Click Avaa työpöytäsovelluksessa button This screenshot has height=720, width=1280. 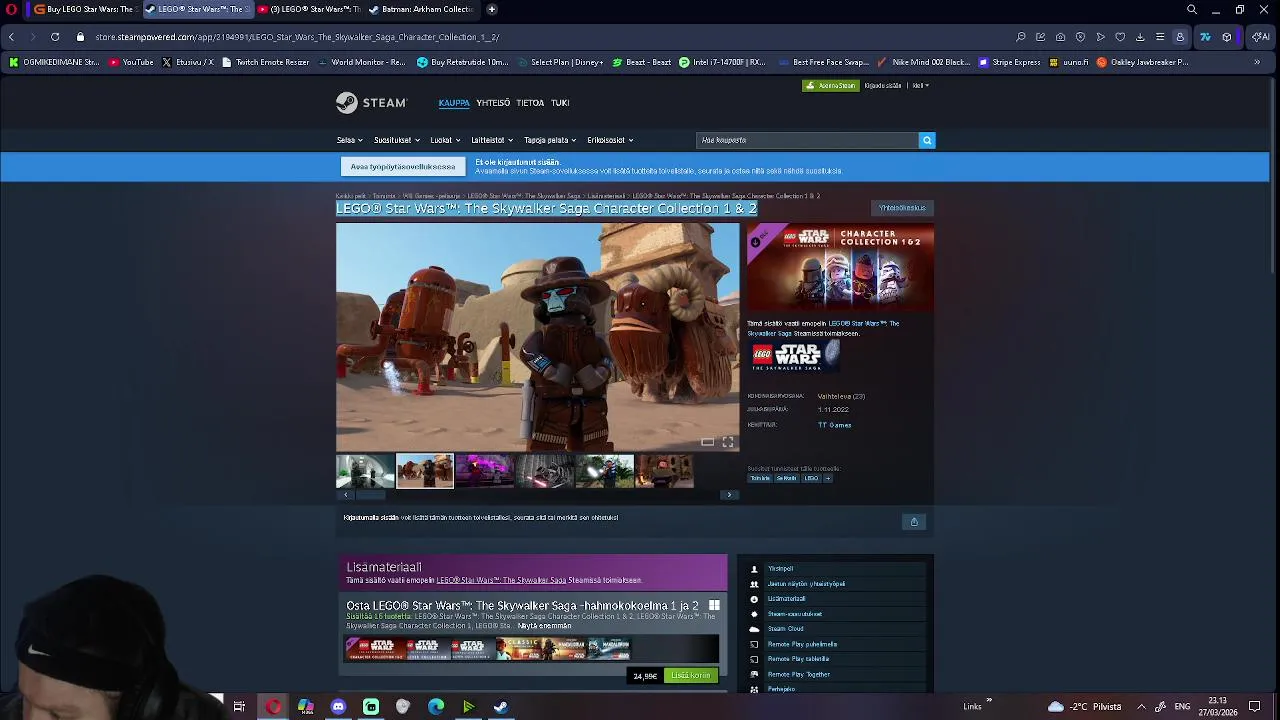point(403,167)
